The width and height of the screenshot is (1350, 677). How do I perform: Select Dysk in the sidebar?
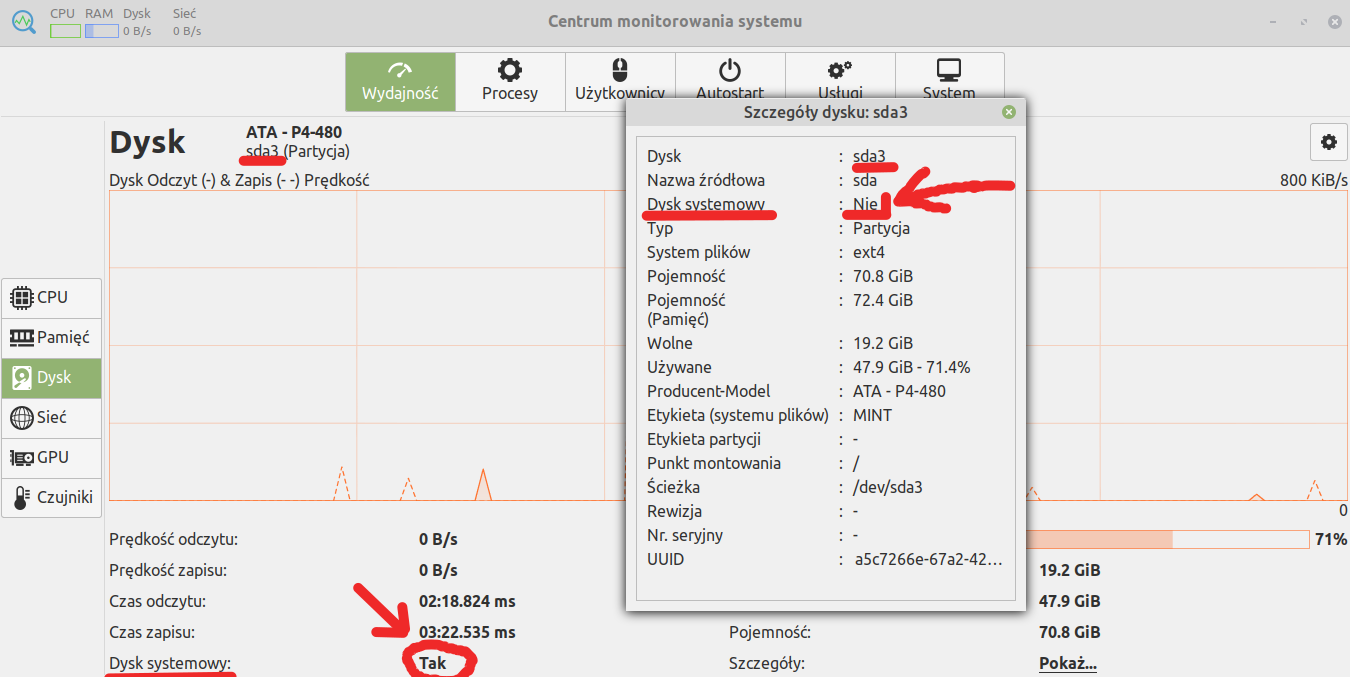coord(52,378)
